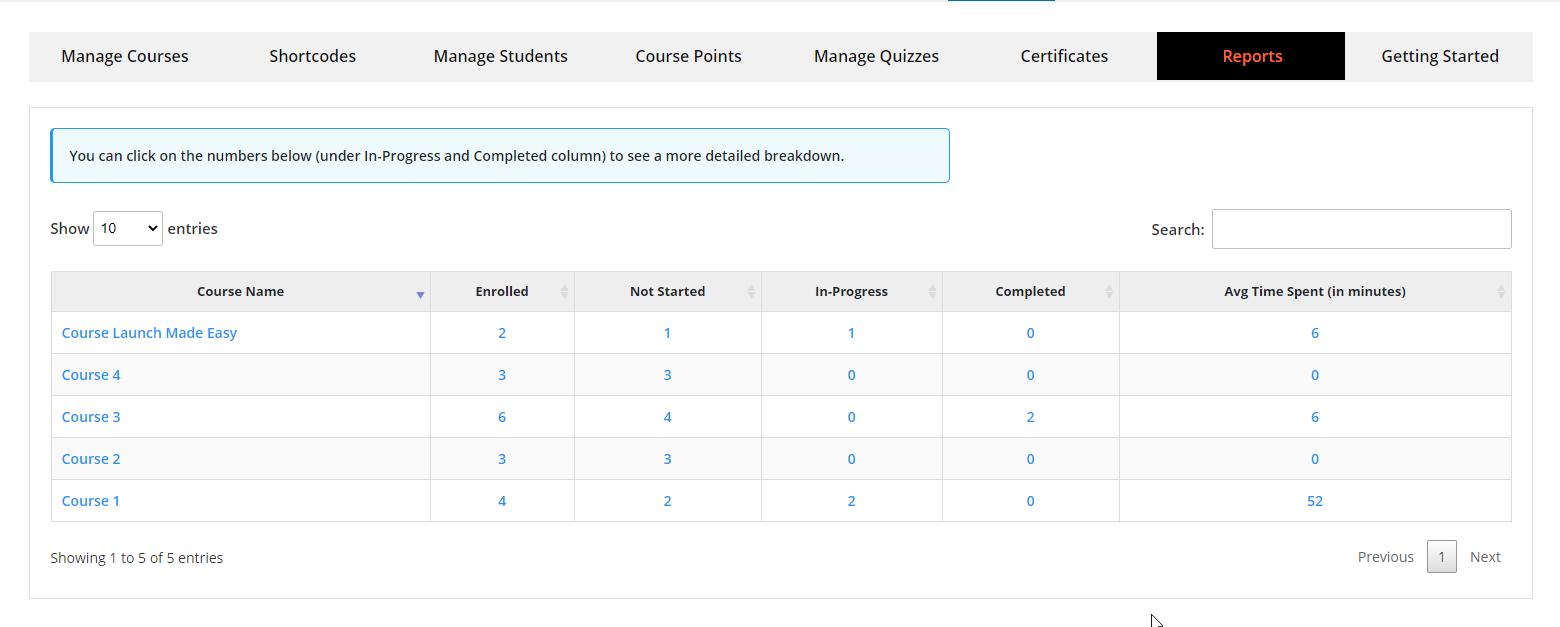Go to Certificates tab

tap(1064, 57)
